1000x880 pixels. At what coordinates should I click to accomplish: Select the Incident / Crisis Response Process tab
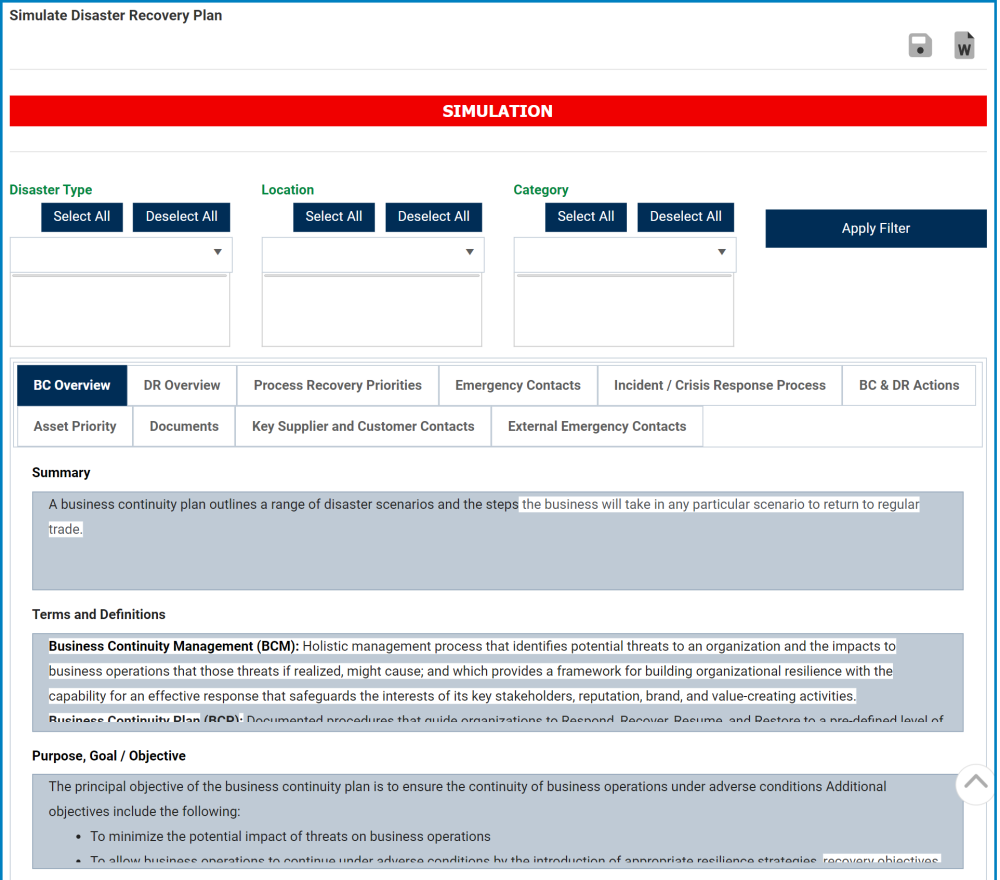[x=719, y=385]
